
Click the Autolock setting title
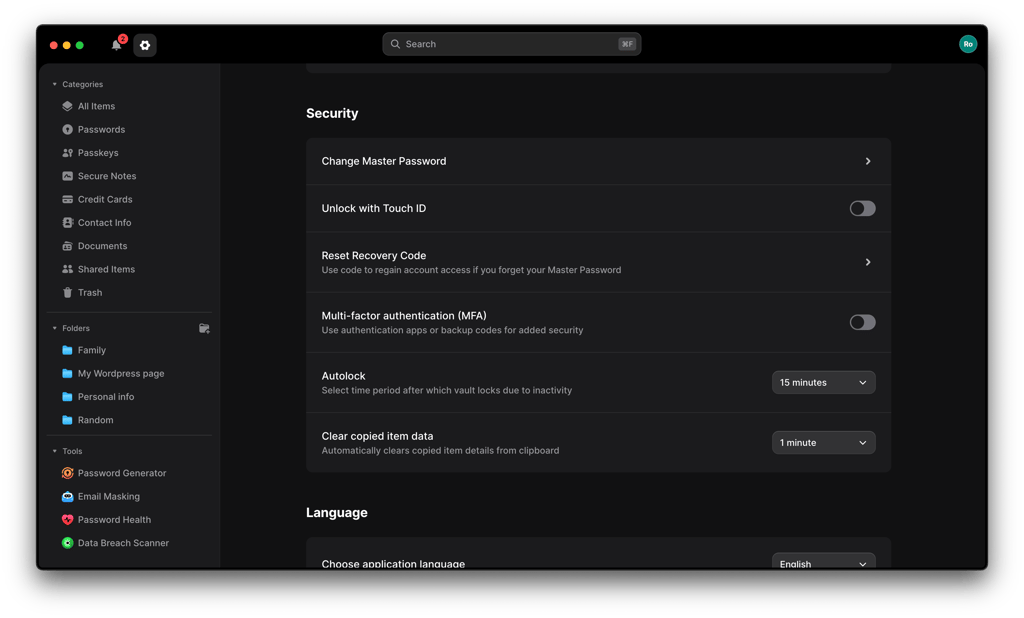coord(344,376)
